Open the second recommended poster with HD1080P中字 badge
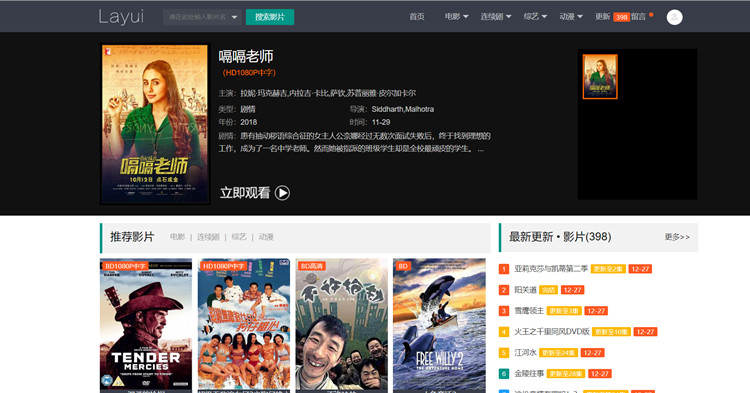Image resolution: width=750 pixels, height=393 pixels. tap(244, 326)
